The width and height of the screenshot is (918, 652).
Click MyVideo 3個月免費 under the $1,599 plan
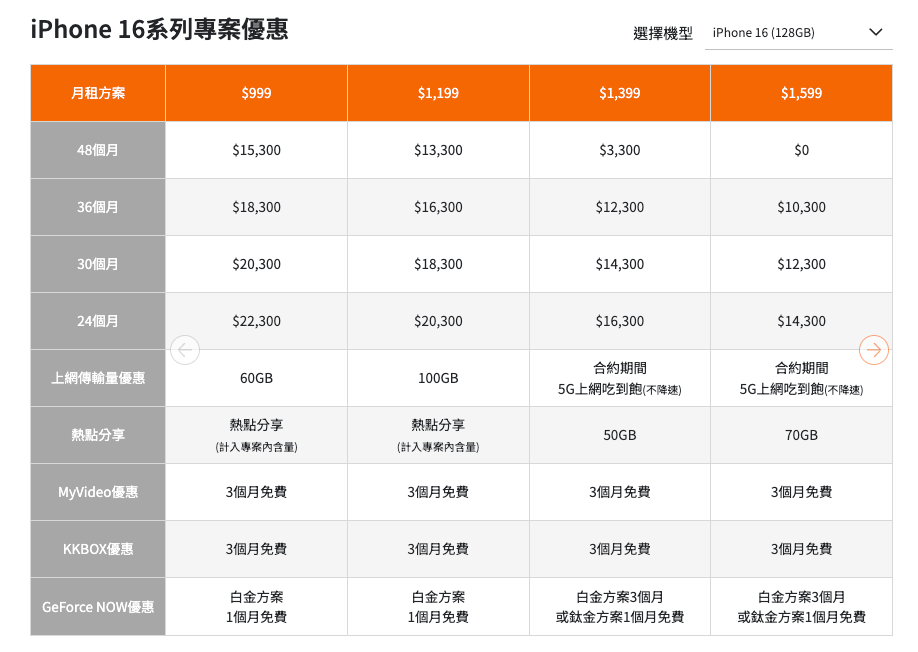801,492
